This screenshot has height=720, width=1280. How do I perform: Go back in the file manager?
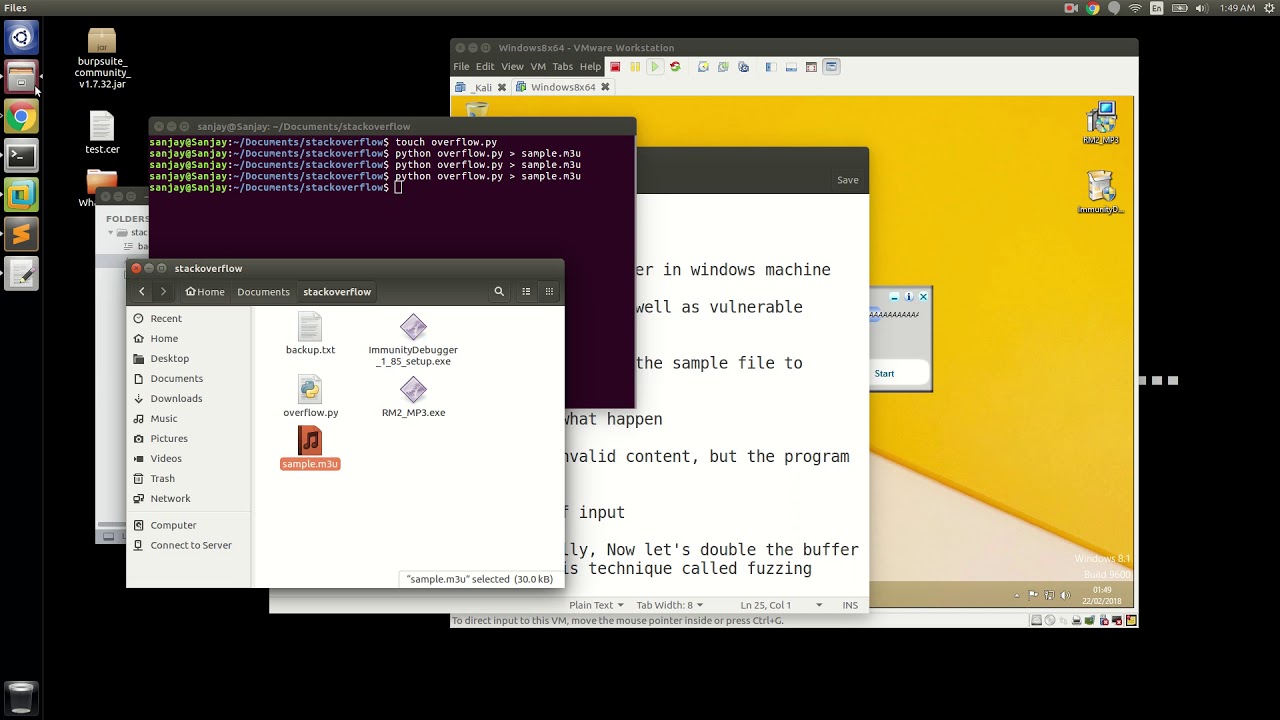pyautogui.click(x=142, y=292)
